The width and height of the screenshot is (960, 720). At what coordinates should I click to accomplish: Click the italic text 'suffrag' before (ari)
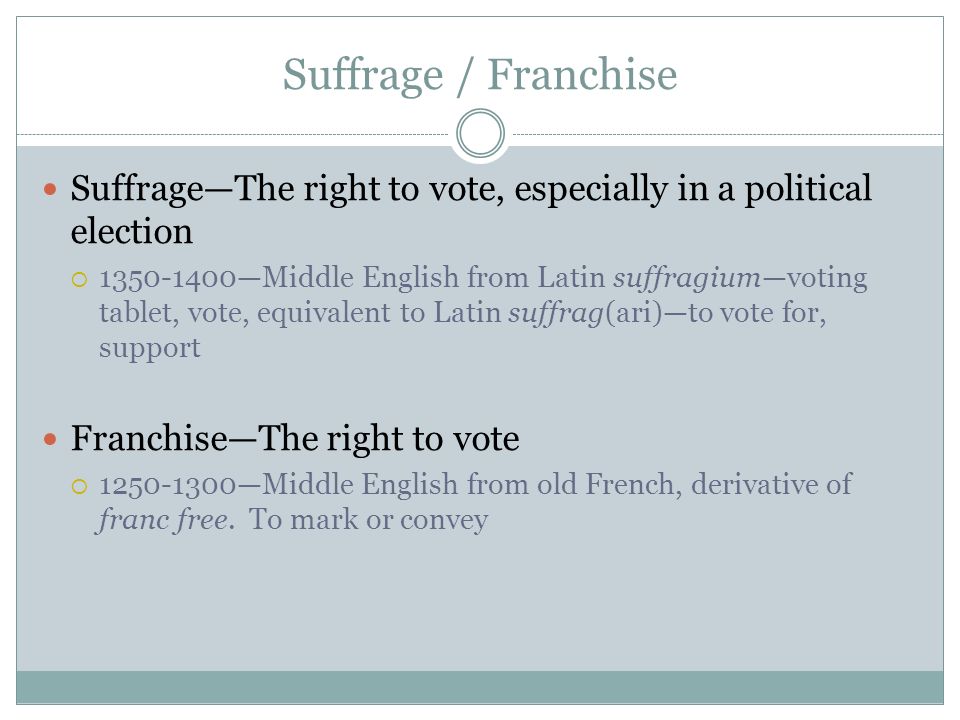click(x=556, y=314)
